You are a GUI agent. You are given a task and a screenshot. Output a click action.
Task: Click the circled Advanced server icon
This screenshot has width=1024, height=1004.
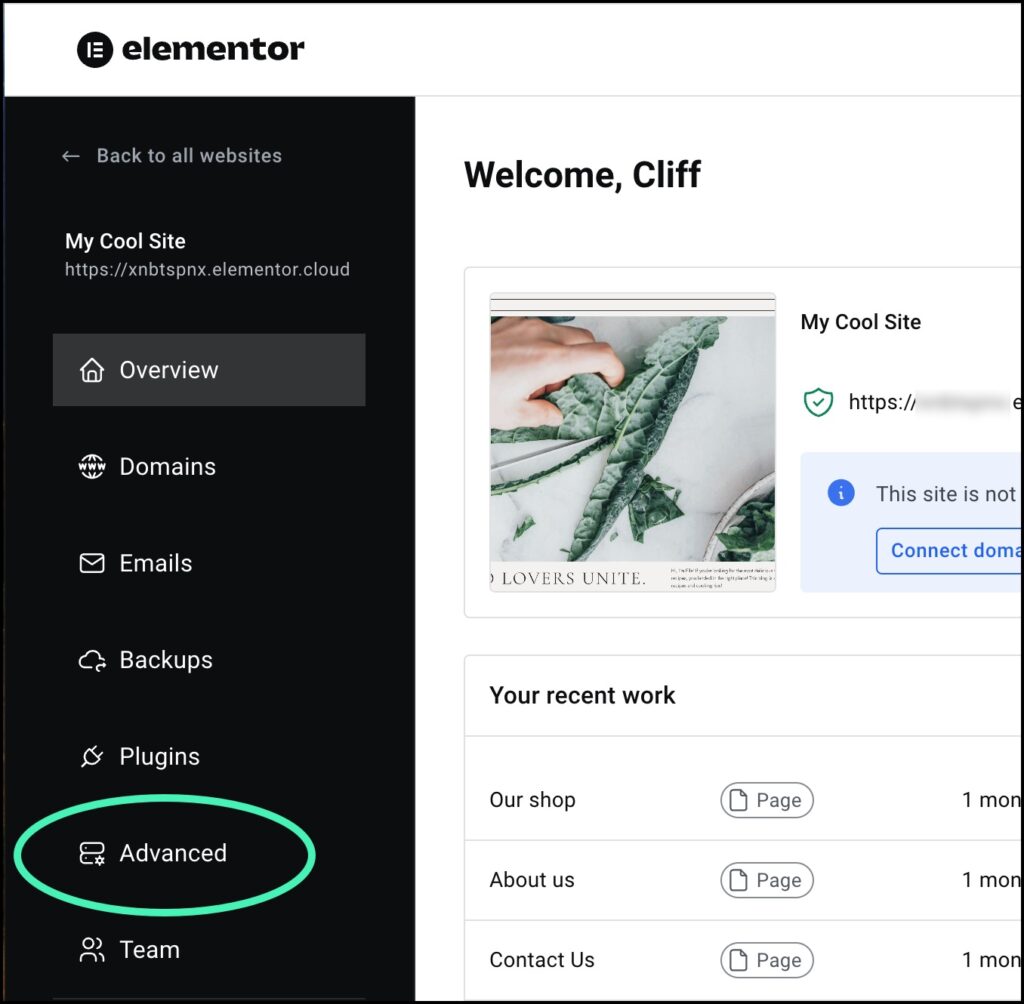[x=91, y=853]
